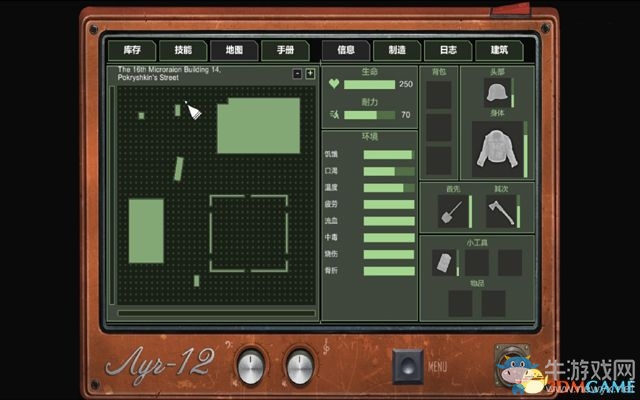Click the shovel durability bar
This screenshot has width=640, height=400.
click(470, 211)
